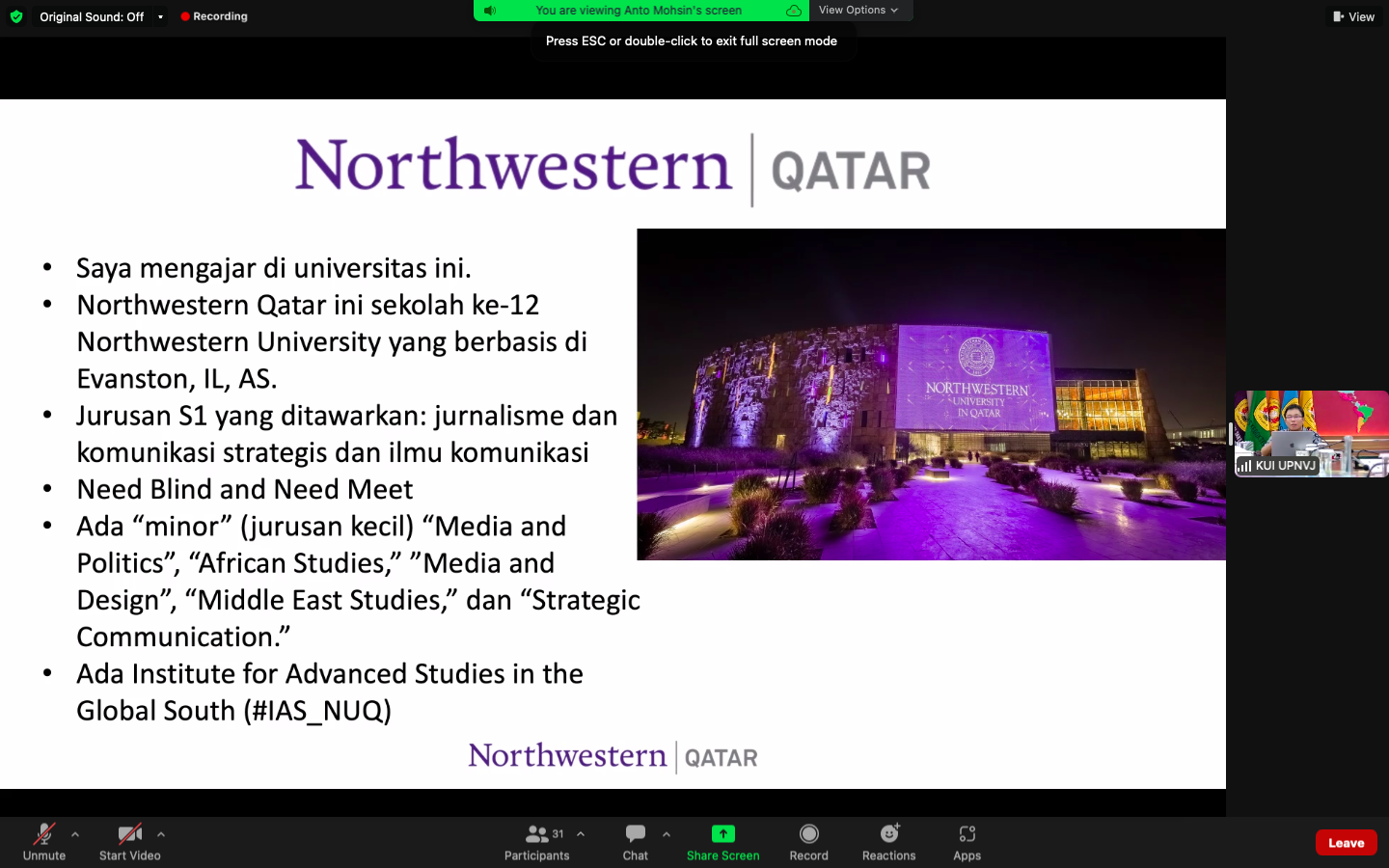1389x868 pixels.
Task: Expand the Chat options arrow
Action: pos(667,834)
